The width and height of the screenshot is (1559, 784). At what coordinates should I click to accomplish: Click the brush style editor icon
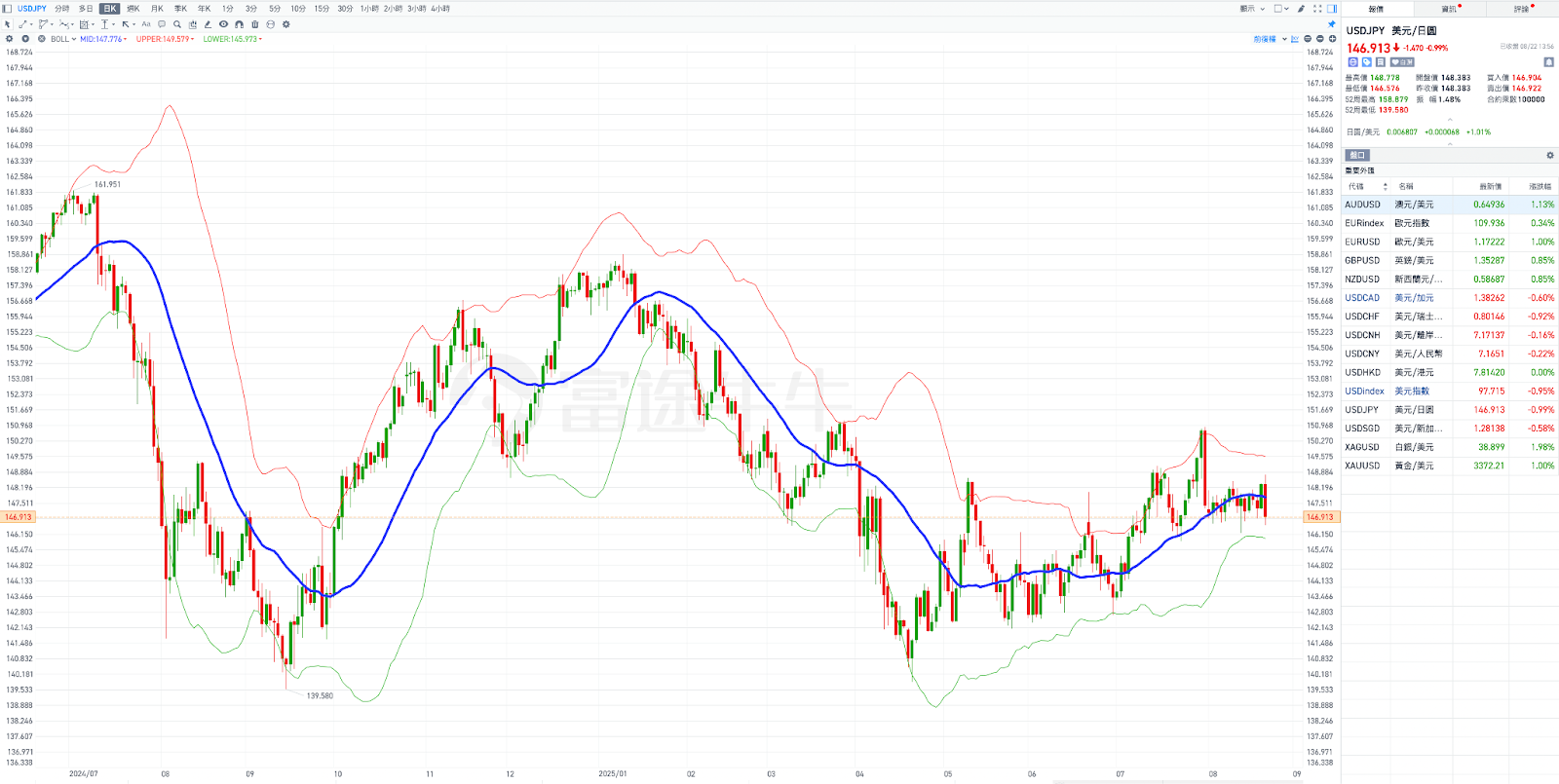[208, 24]
